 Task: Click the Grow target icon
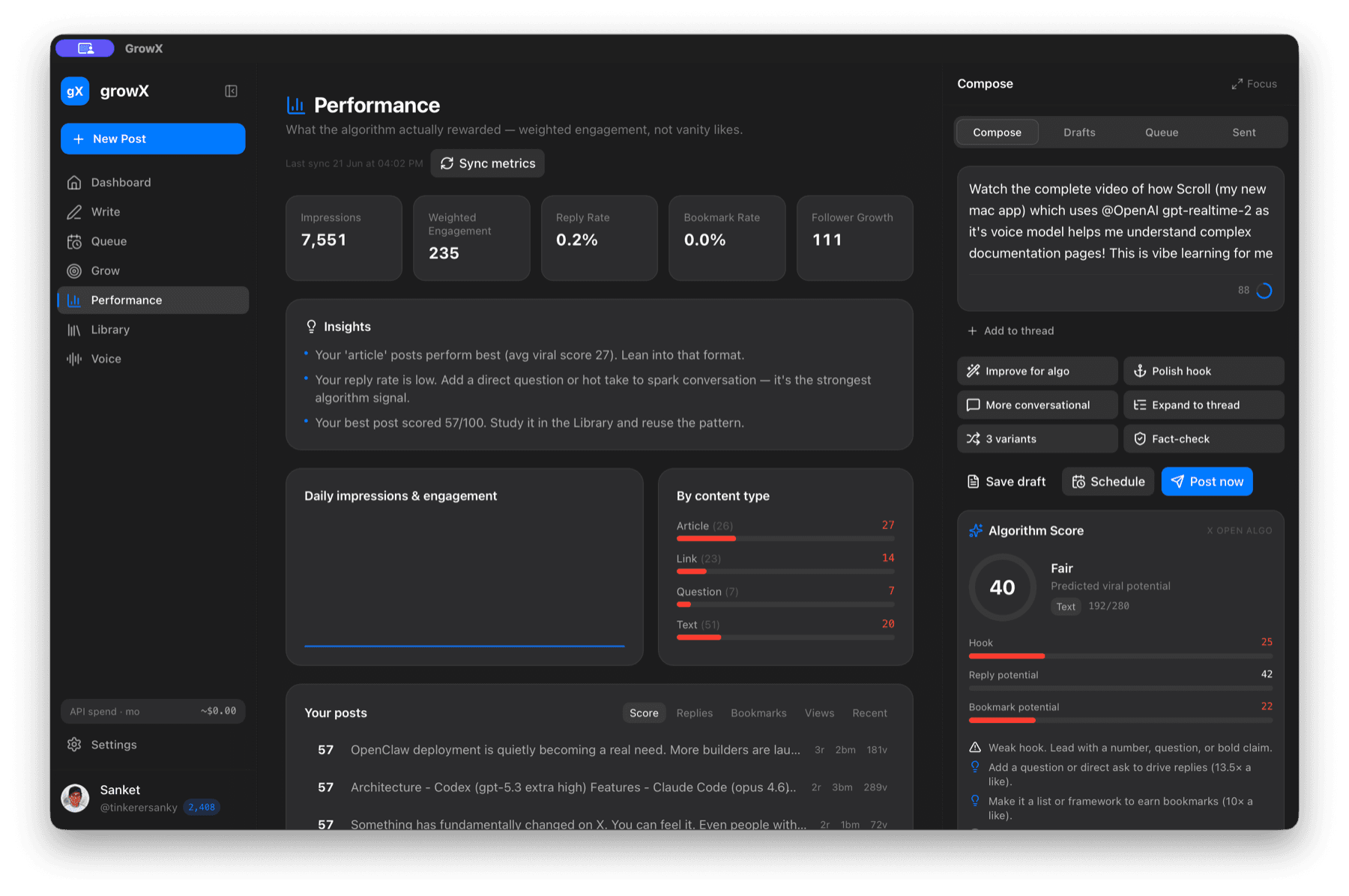74,270
